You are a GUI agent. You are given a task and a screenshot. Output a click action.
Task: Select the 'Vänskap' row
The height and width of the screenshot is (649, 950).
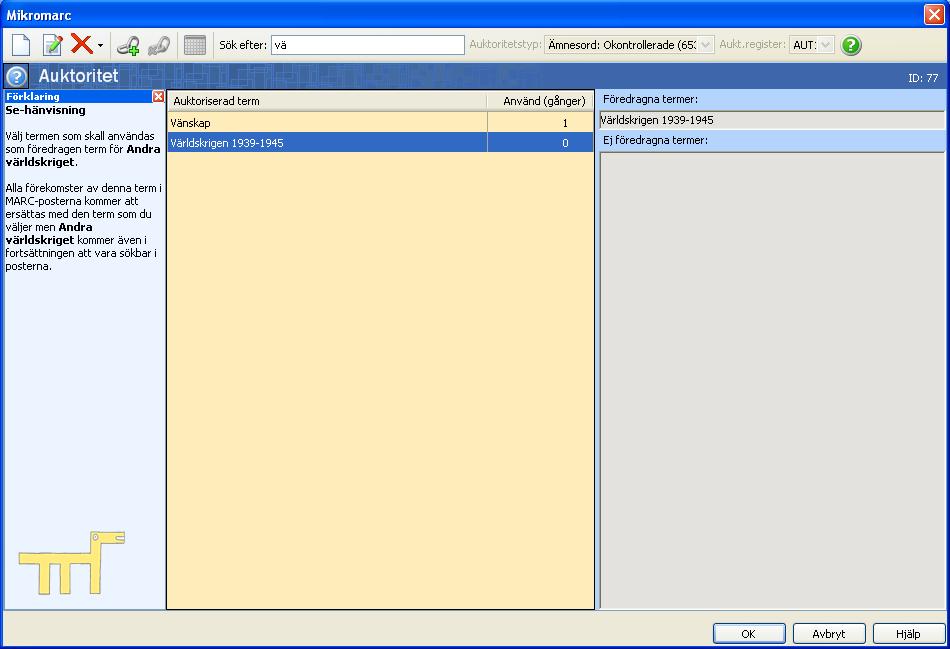(380, 123)
